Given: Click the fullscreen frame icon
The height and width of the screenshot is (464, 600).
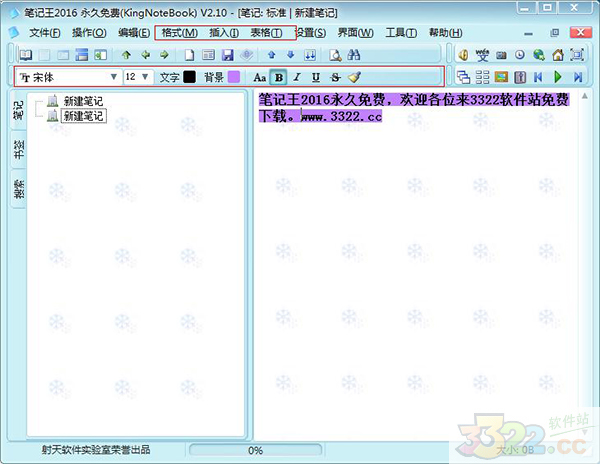Looking at the screenshot, I should 577,55.
